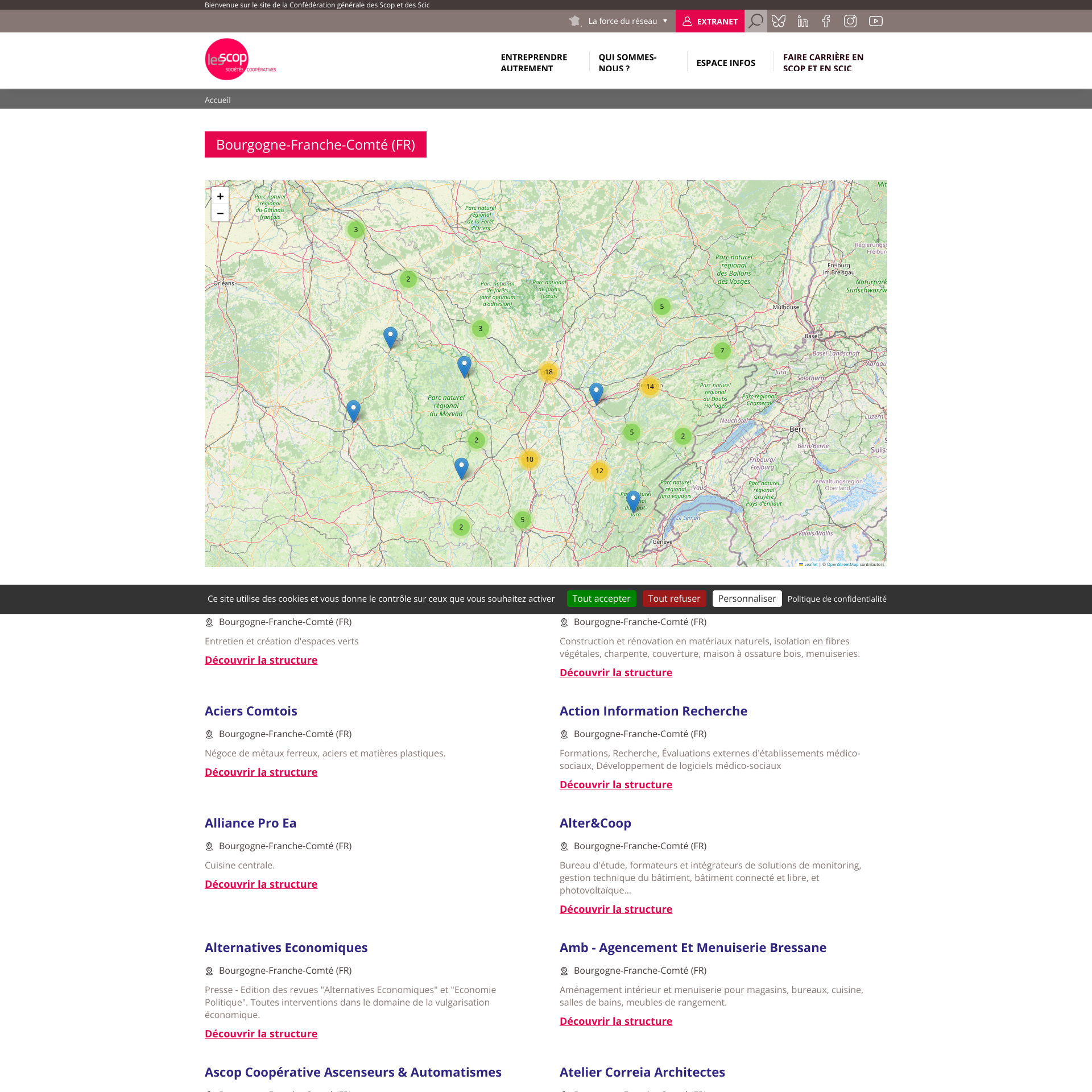Open the Qui sommes-nous ? menu

tap(627, 63)
